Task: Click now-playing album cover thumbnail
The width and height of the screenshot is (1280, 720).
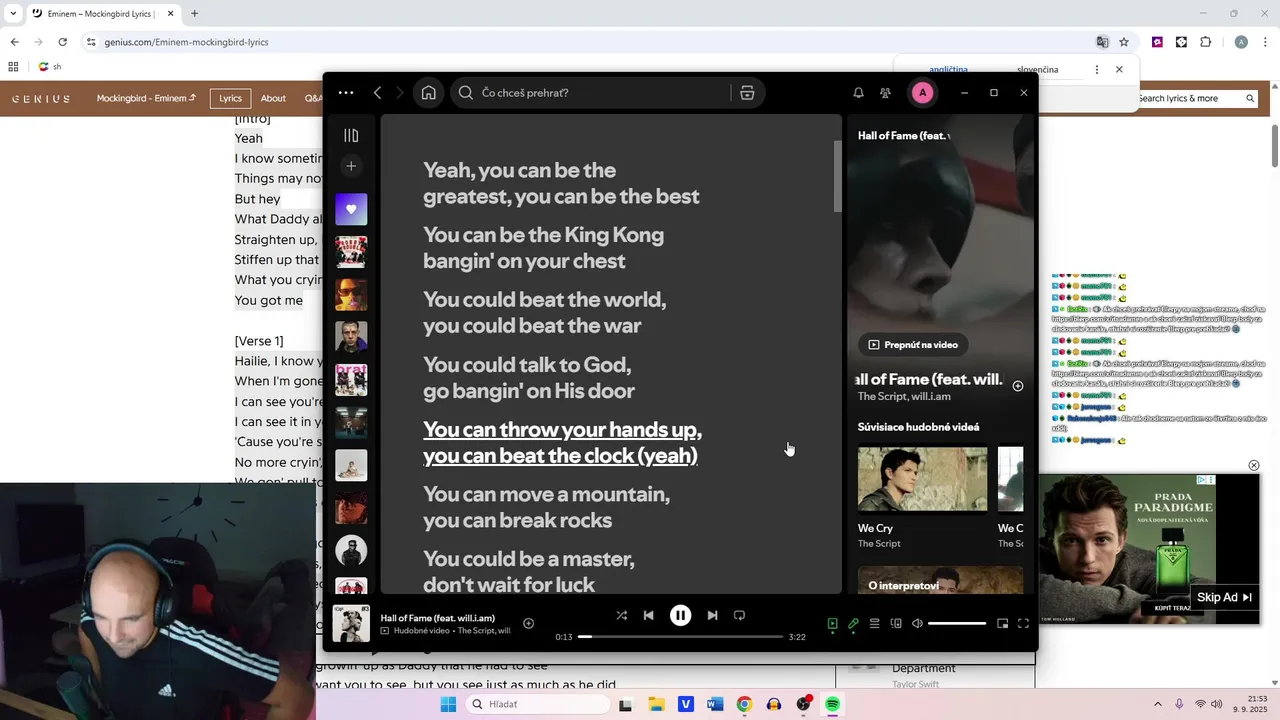Action: coord(351,623)
